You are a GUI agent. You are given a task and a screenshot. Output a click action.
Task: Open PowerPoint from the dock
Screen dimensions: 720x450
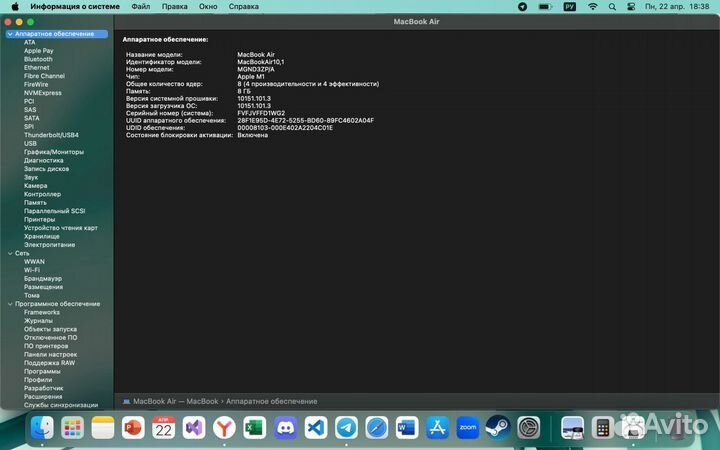tap(133, 428)
